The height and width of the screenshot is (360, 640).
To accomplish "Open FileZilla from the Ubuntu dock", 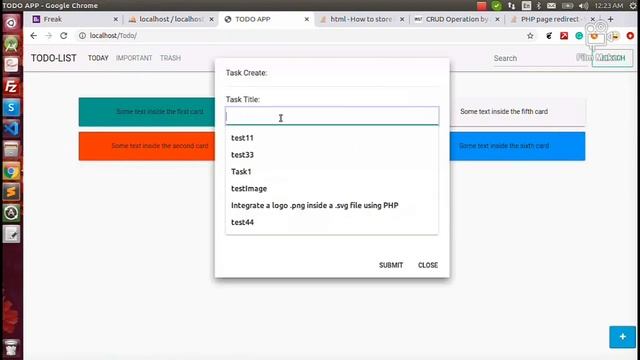I will [x=11, y=87].
